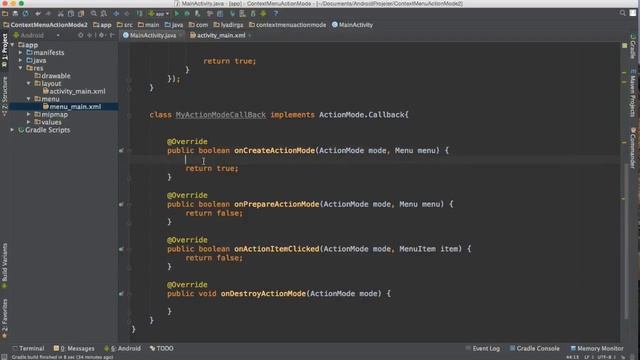Click the Find magnifier icon in the toolbar
This screenshot has height=360, width=640.
93,13
